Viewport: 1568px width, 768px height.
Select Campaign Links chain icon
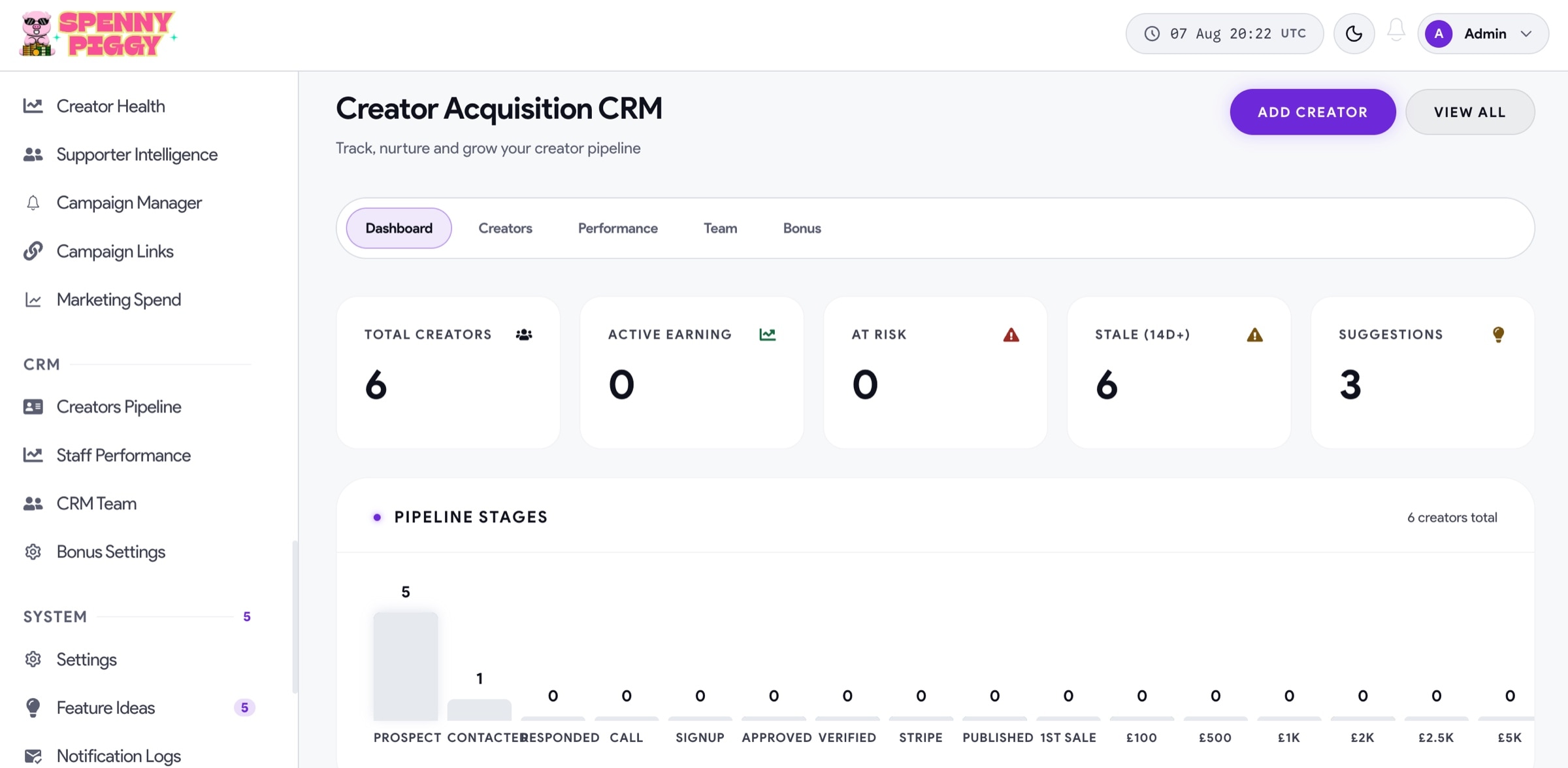tap(33, 251)
